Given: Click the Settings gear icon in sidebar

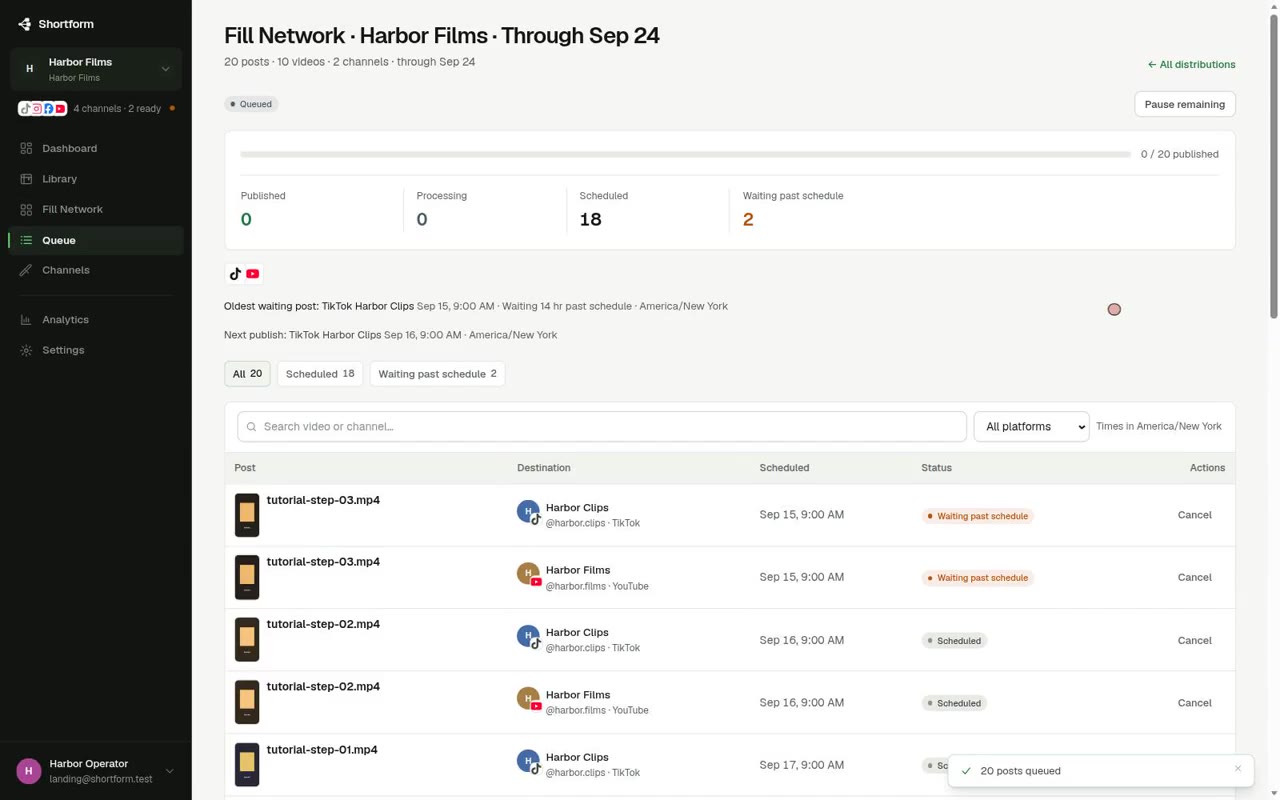Looking at the screenshot, I should point(26,350).
